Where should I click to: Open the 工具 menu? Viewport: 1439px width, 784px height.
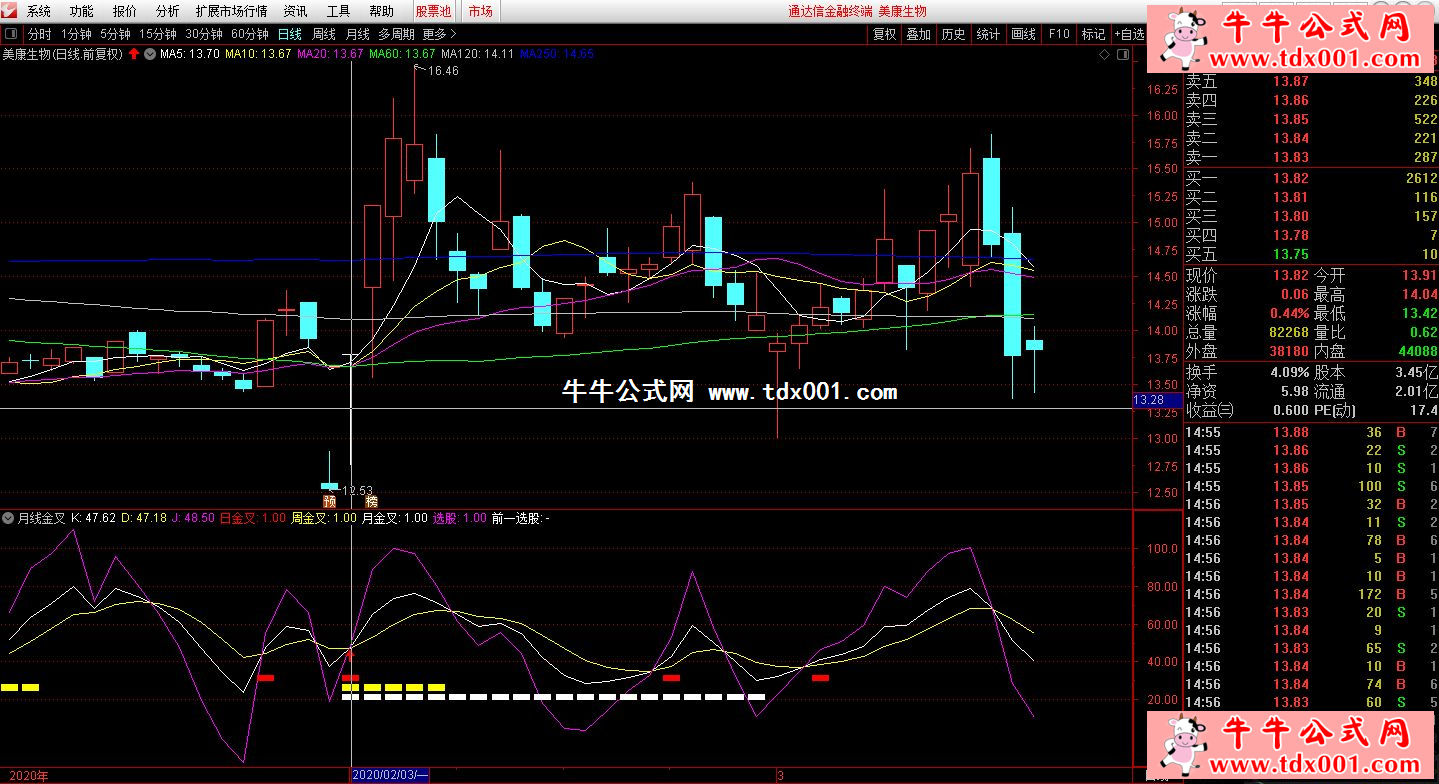pyautogui.click(x=338, y=11)
